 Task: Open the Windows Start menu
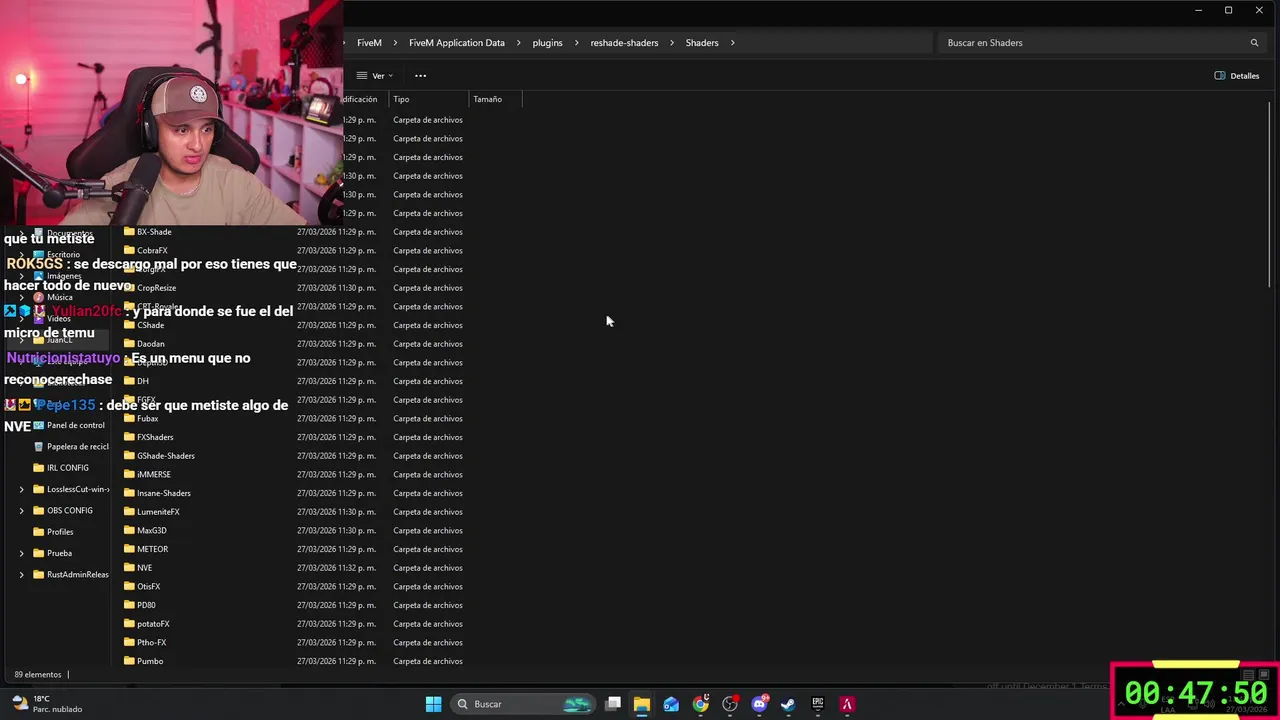(x=433, y=704)
